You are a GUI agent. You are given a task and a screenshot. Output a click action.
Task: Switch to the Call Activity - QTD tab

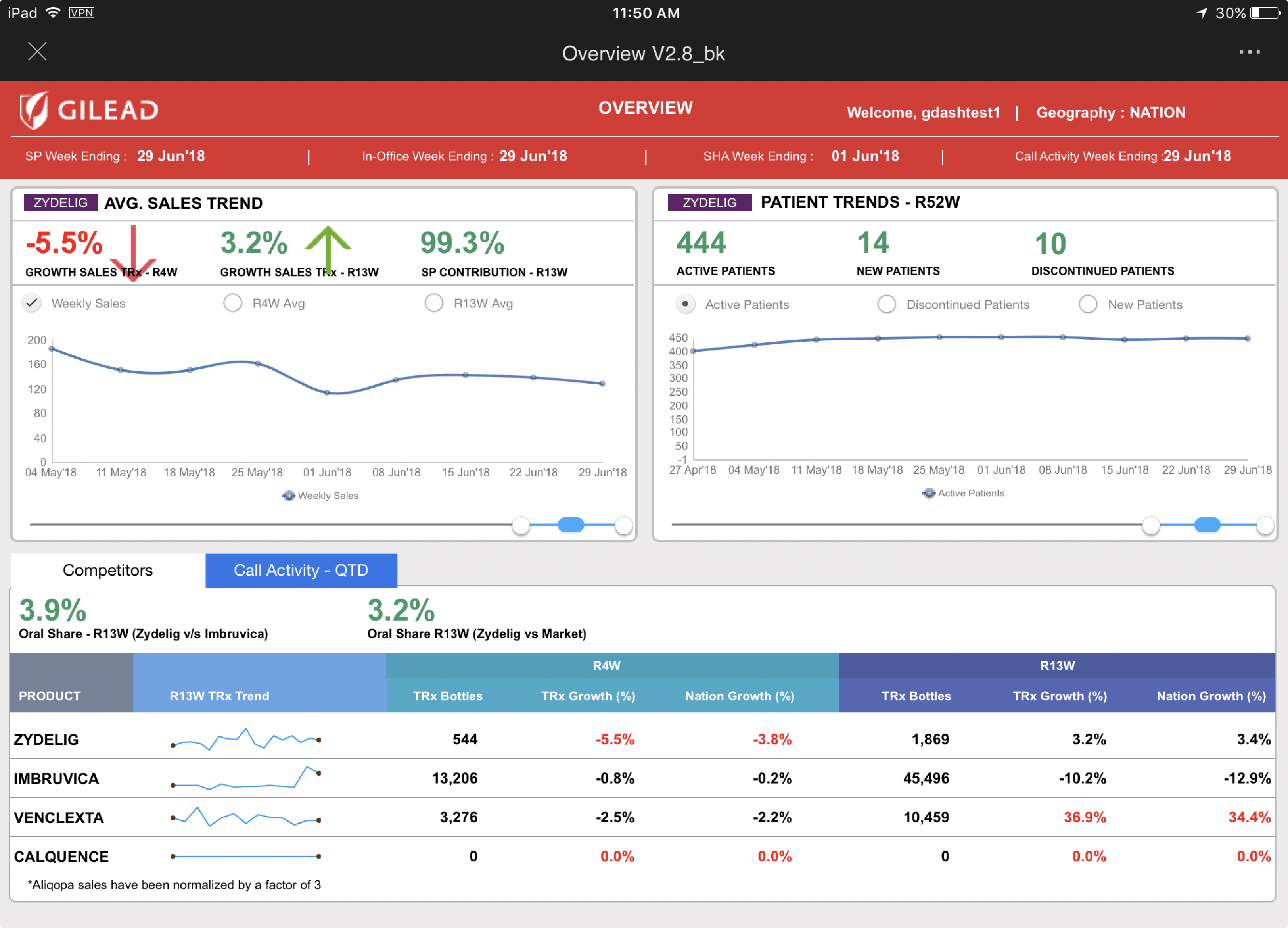[301, 570]
